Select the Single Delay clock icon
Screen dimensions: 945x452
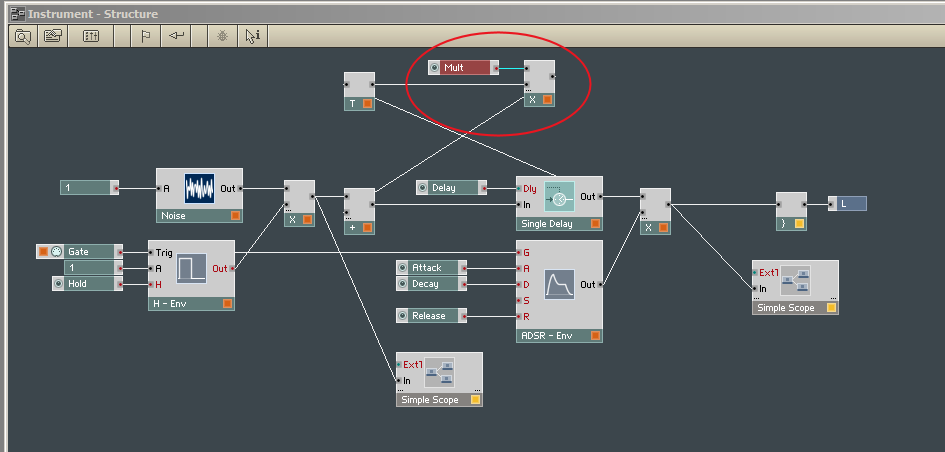[x=559, y=196]
